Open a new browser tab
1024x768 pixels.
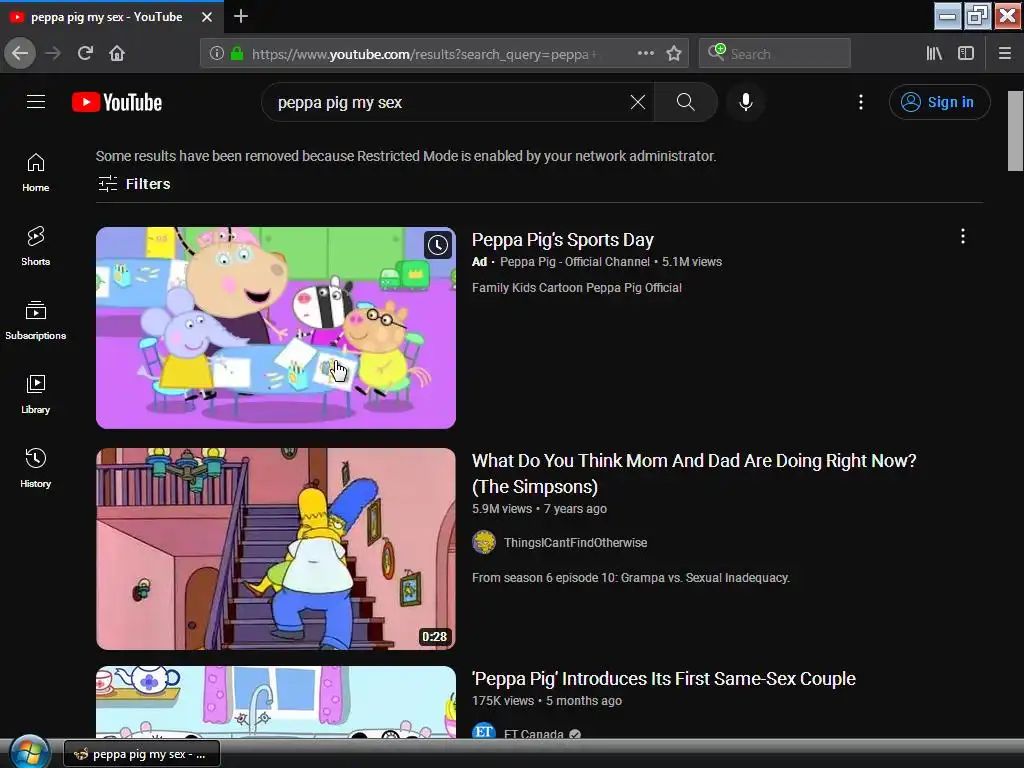click(x=240, y=16)
